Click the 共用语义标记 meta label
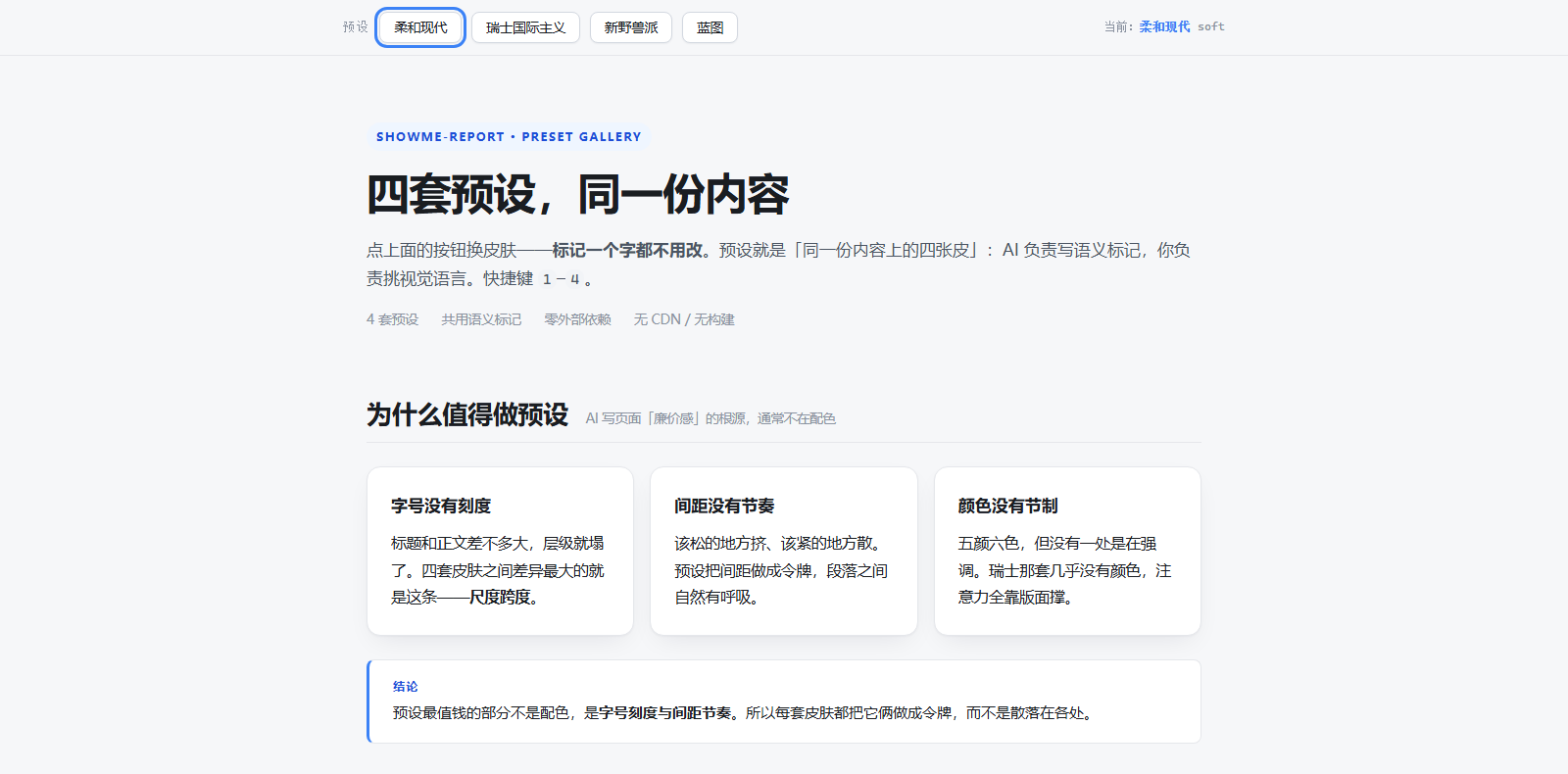Image resolution: width=1568 pixels, height=774 pixels. [x=481, y=319]
